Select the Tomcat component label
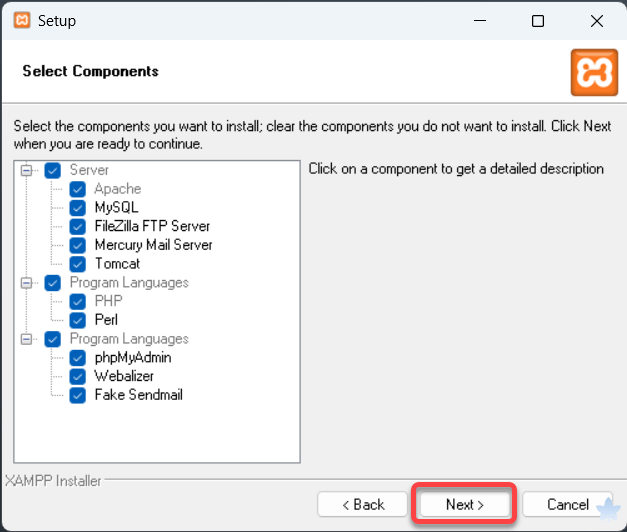The image size is (627, 532). click(x=117, y=264)
